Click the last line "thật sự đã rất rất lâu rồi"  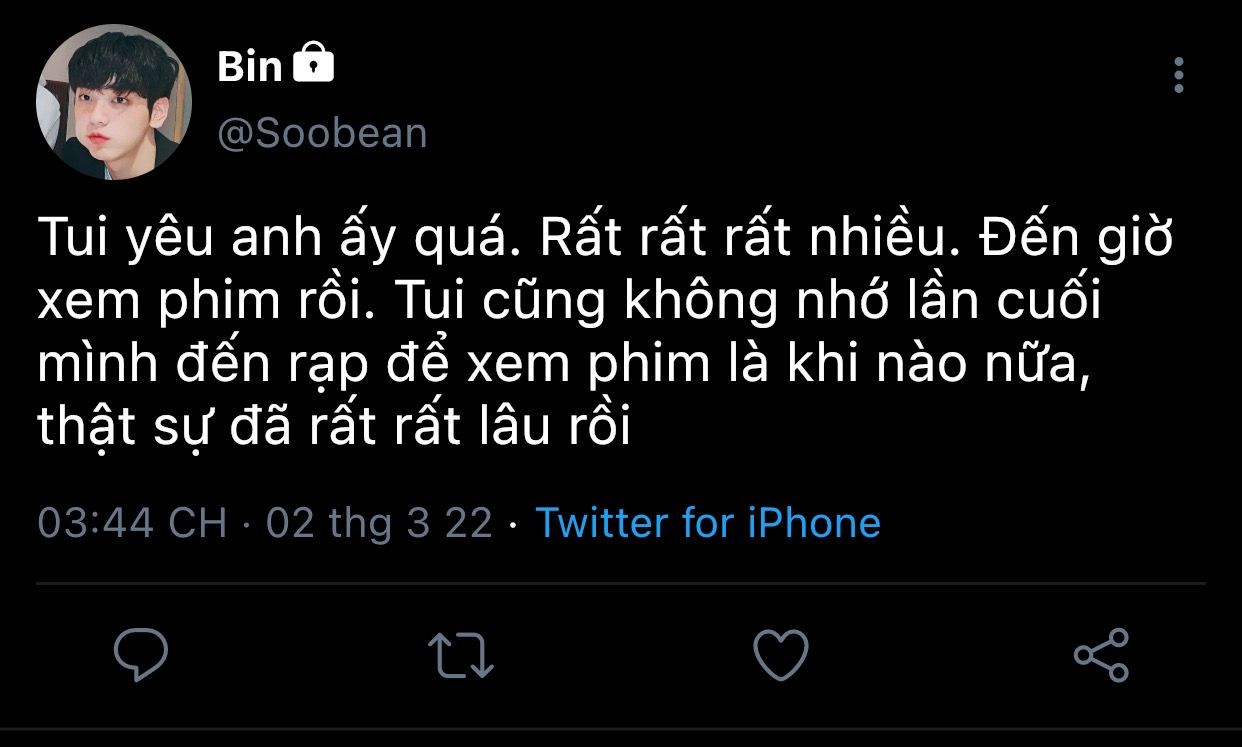pyautogui.click(x=334, y=425)
